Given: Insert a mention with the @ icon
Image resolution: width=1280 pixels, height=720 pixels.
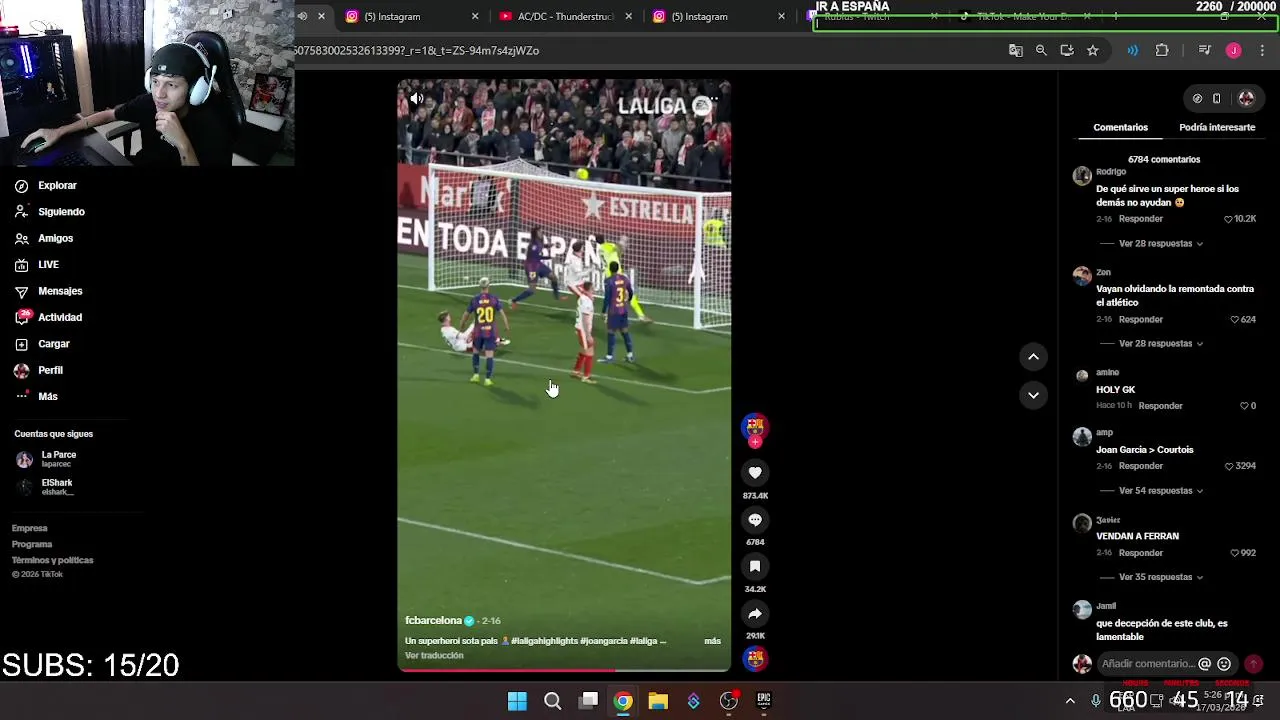Looking at the screenshot, I should (1204, 664).
